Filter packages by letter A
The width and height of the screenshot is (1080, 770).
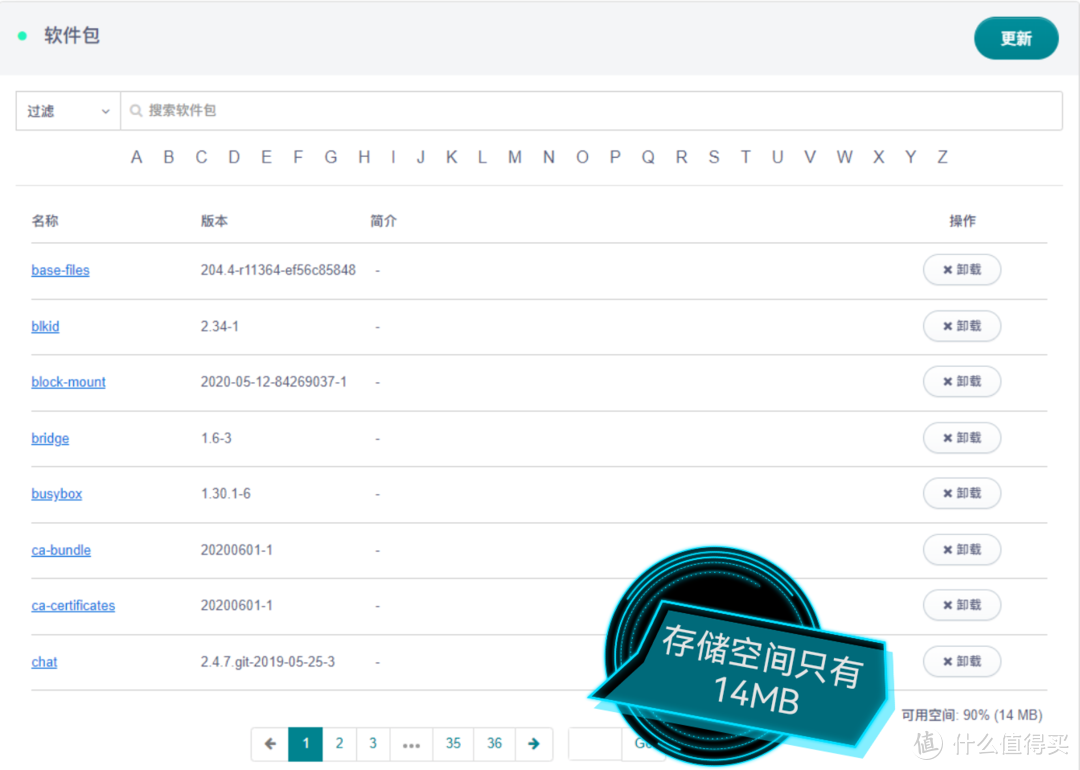pyautogui.click(x=136, y=157)
